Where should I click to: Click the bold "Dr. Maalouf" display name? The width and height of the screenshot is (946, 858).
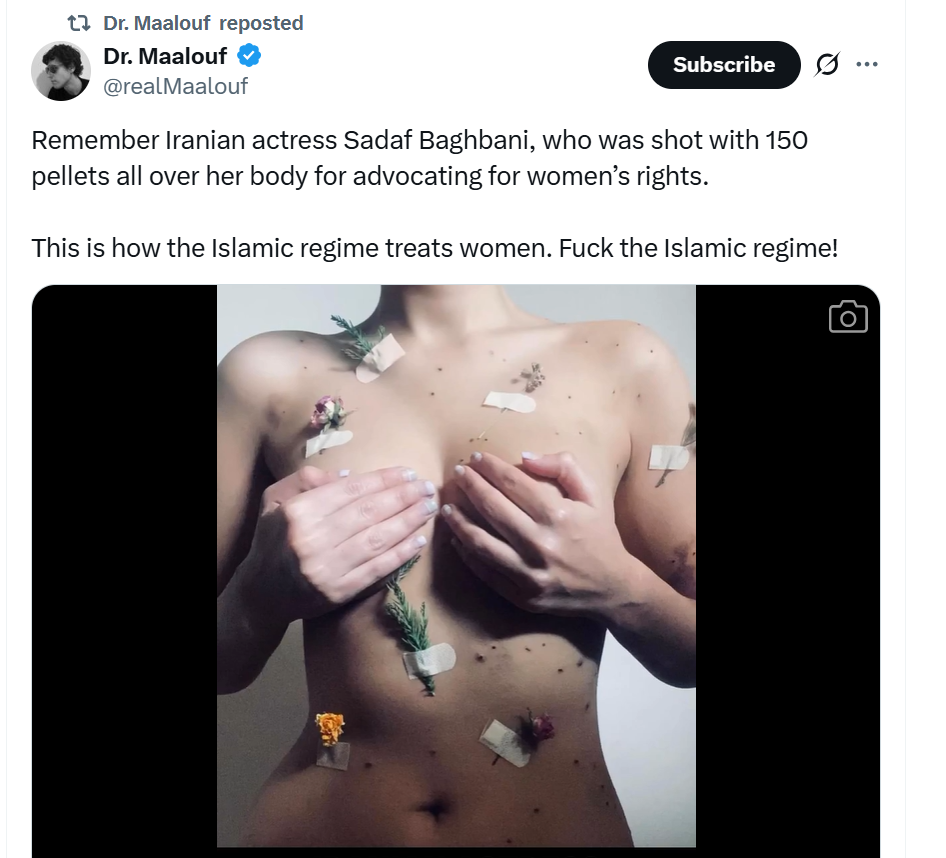165,56
